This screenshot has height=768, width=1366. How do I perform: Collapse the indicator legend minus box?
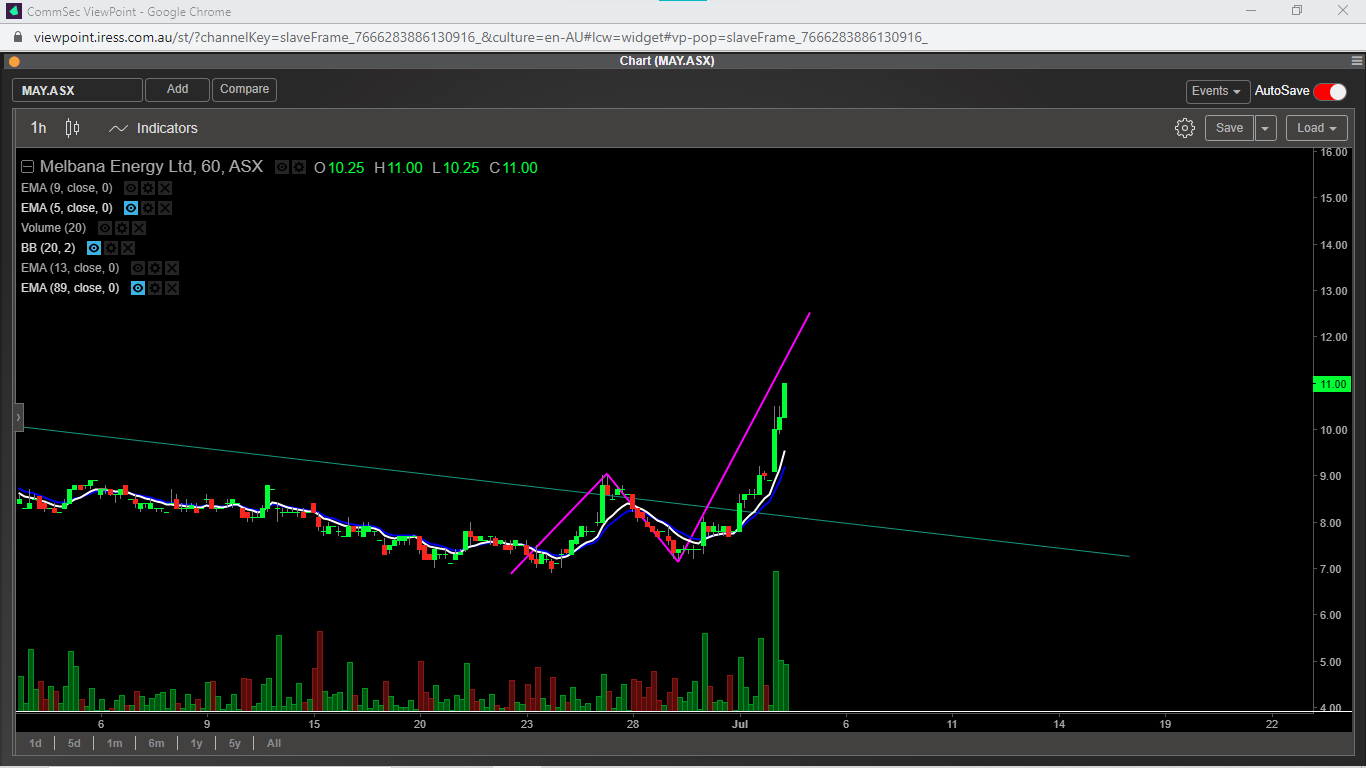coord(28,168)
